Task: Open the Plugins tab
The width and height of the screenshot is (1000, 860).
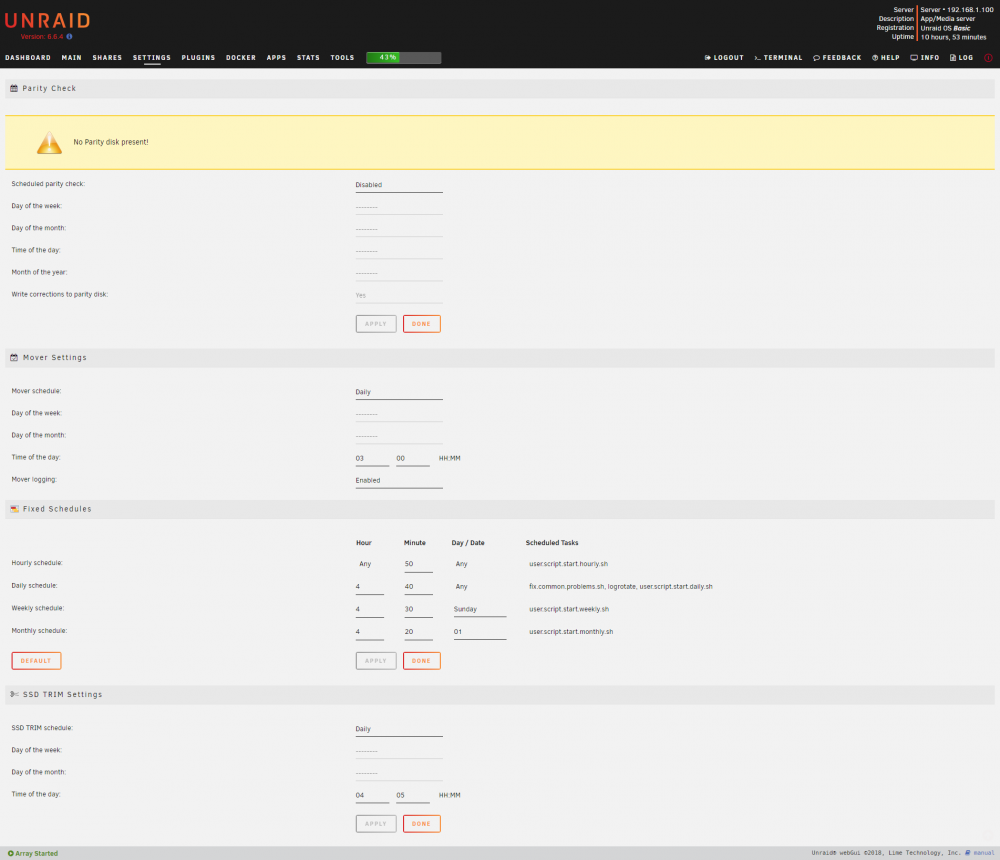Action: (198, 58)
